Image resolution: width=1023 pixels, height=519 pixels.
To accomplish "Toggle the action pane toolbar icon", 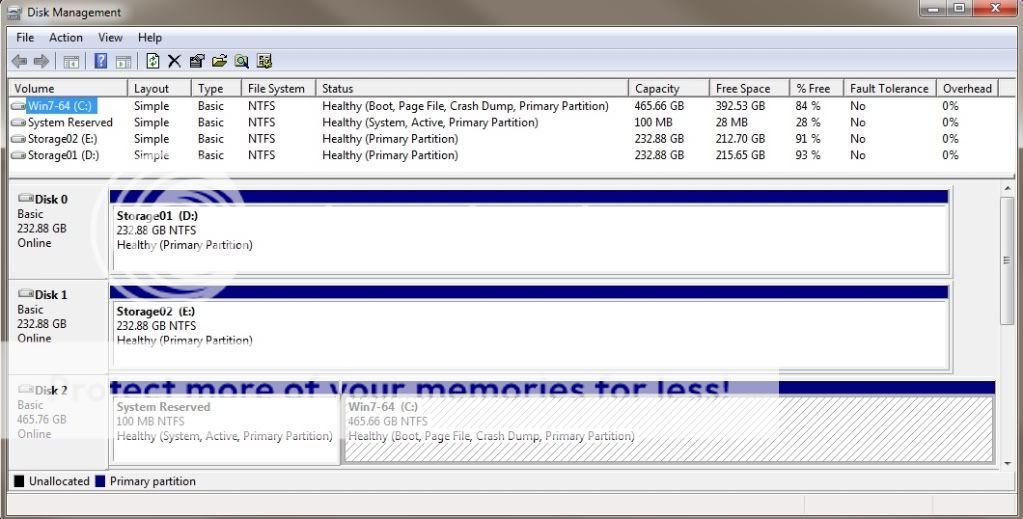I will pyautogui.click(x=123, y=62).
